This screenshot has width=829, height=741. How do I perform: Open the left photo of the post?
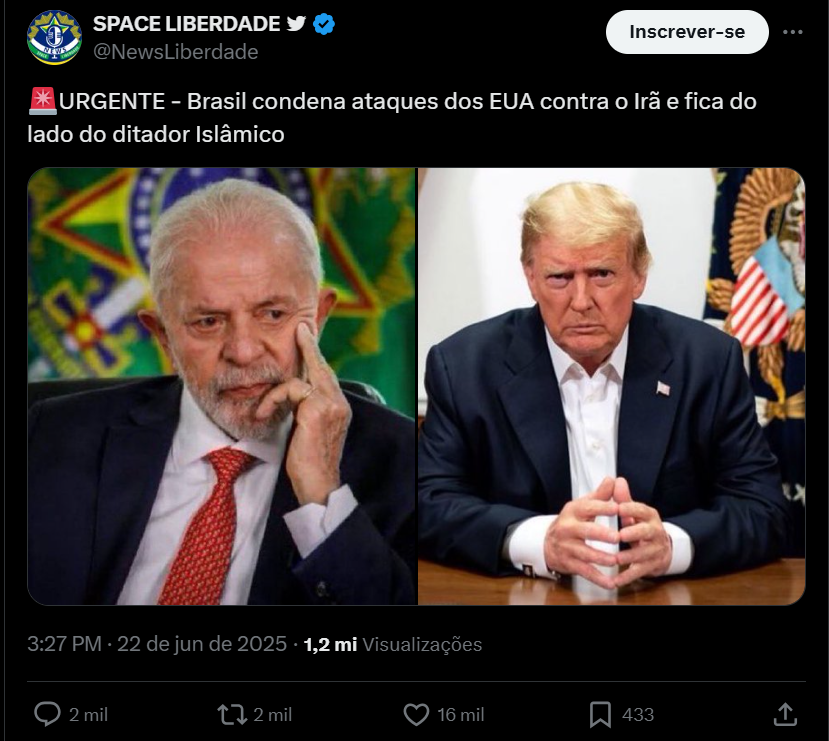coord(222,386)
